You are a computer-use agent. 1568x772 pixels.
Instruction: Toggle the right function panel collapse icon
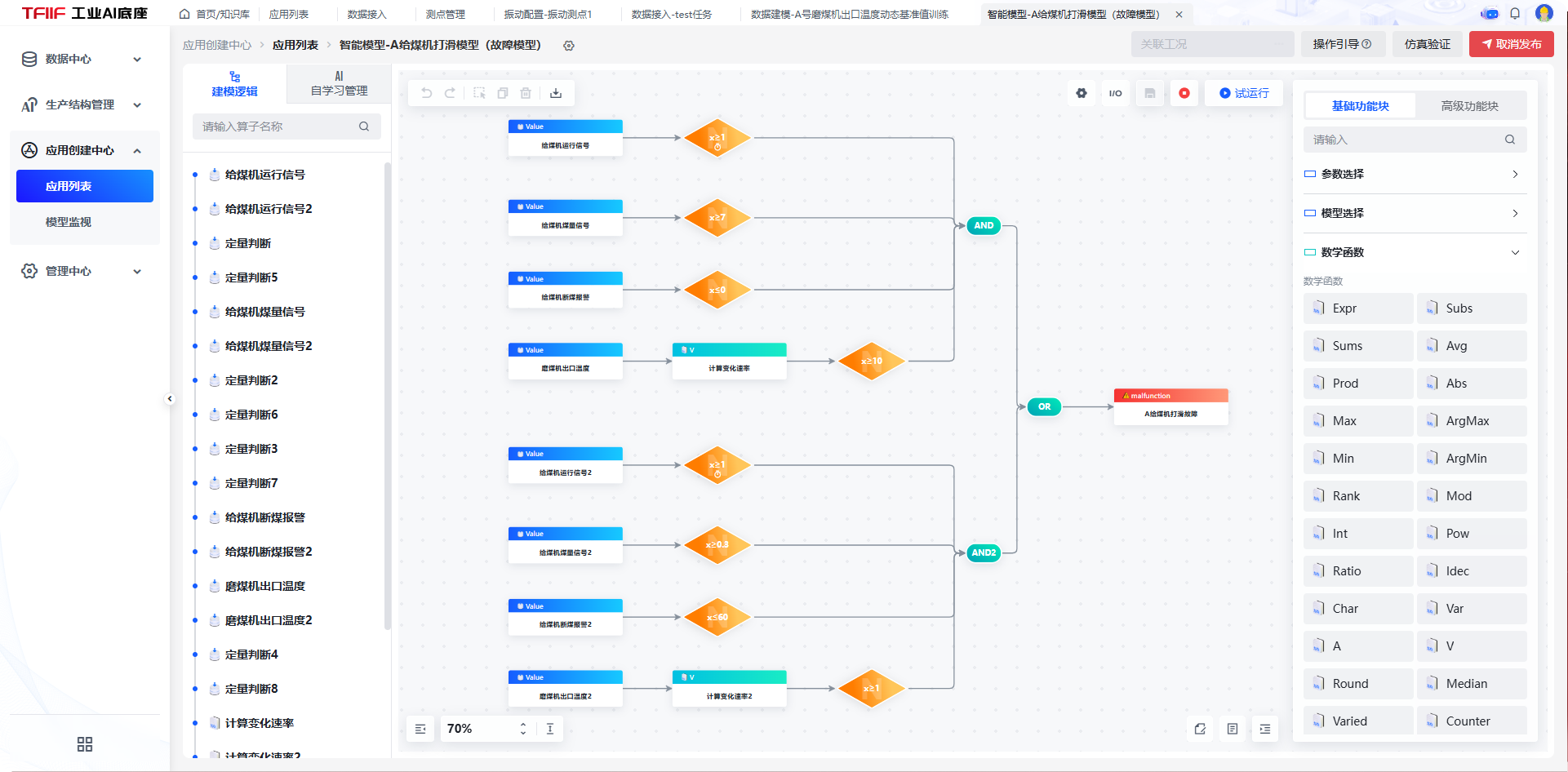tap(1265, 729)
